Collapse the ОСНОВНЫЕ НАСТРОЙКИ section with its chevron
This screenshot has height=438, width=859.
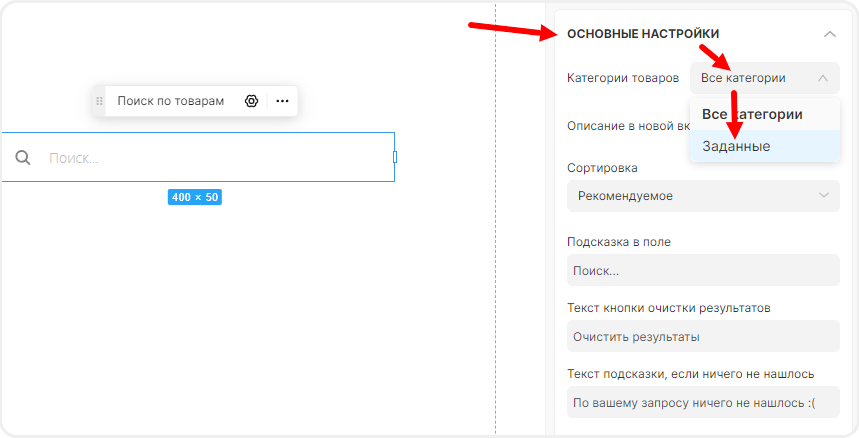(829, 34)
